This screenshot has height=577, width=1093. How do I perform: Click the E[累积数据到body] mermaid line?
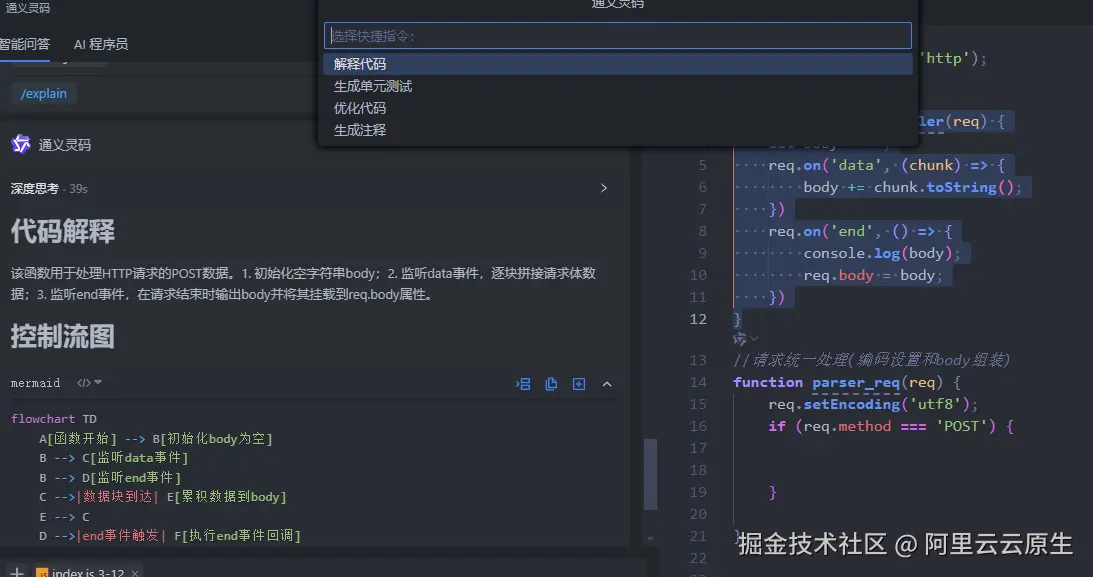click(x=163, y=497)
